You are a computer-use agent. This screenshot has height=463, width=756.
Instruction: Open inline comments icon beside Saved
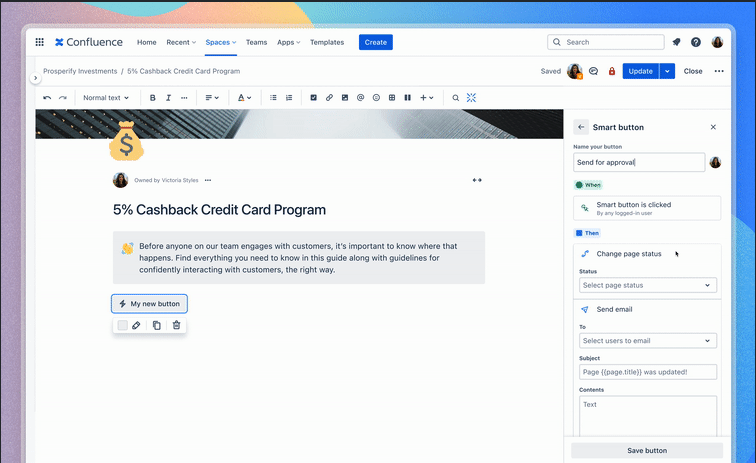pyautogui.click(x=594, y=71)
